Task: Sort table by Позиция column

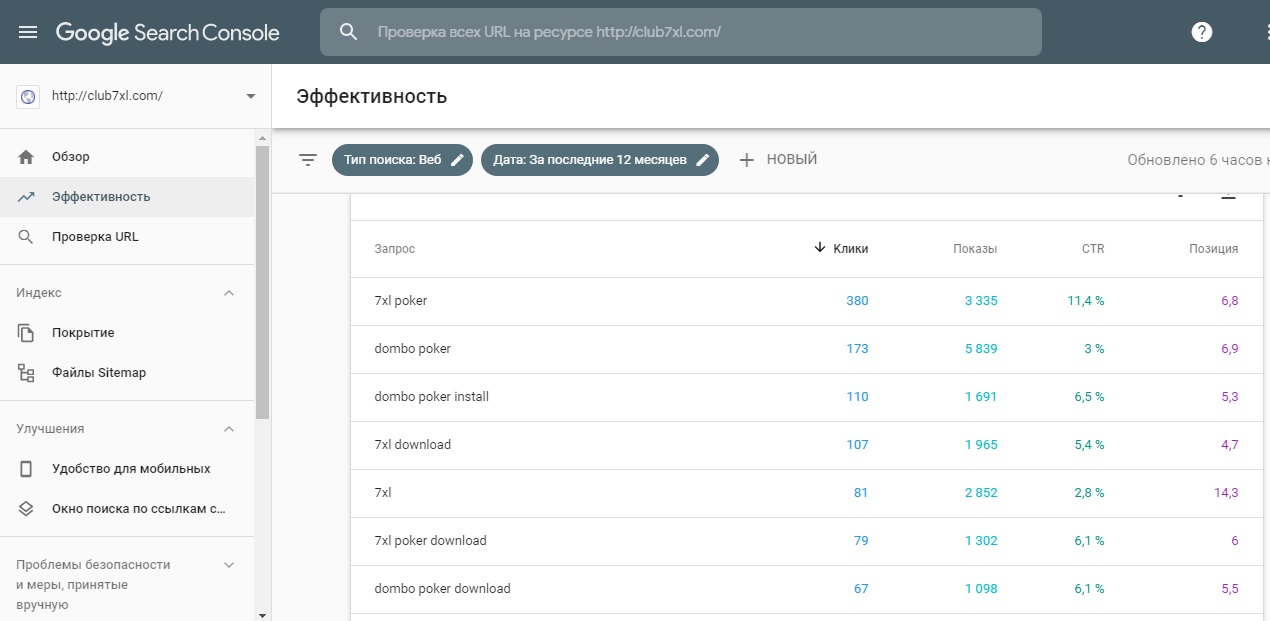Action: click(x=1213, y=249)
